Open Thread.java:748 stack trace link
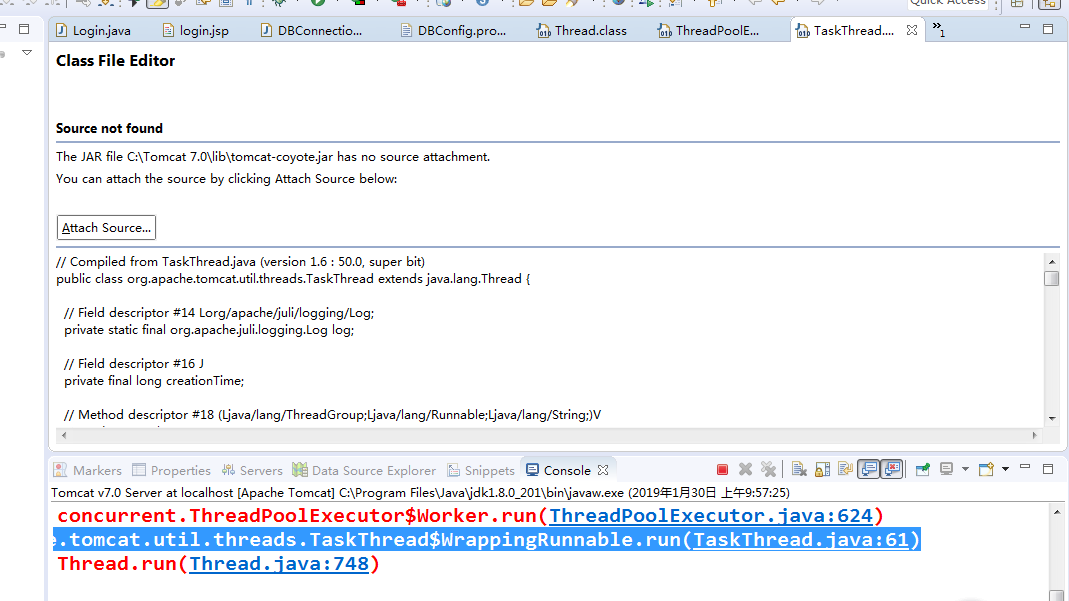The height and width of the screenshot is (601, 1069). click(x=279, y=564)
